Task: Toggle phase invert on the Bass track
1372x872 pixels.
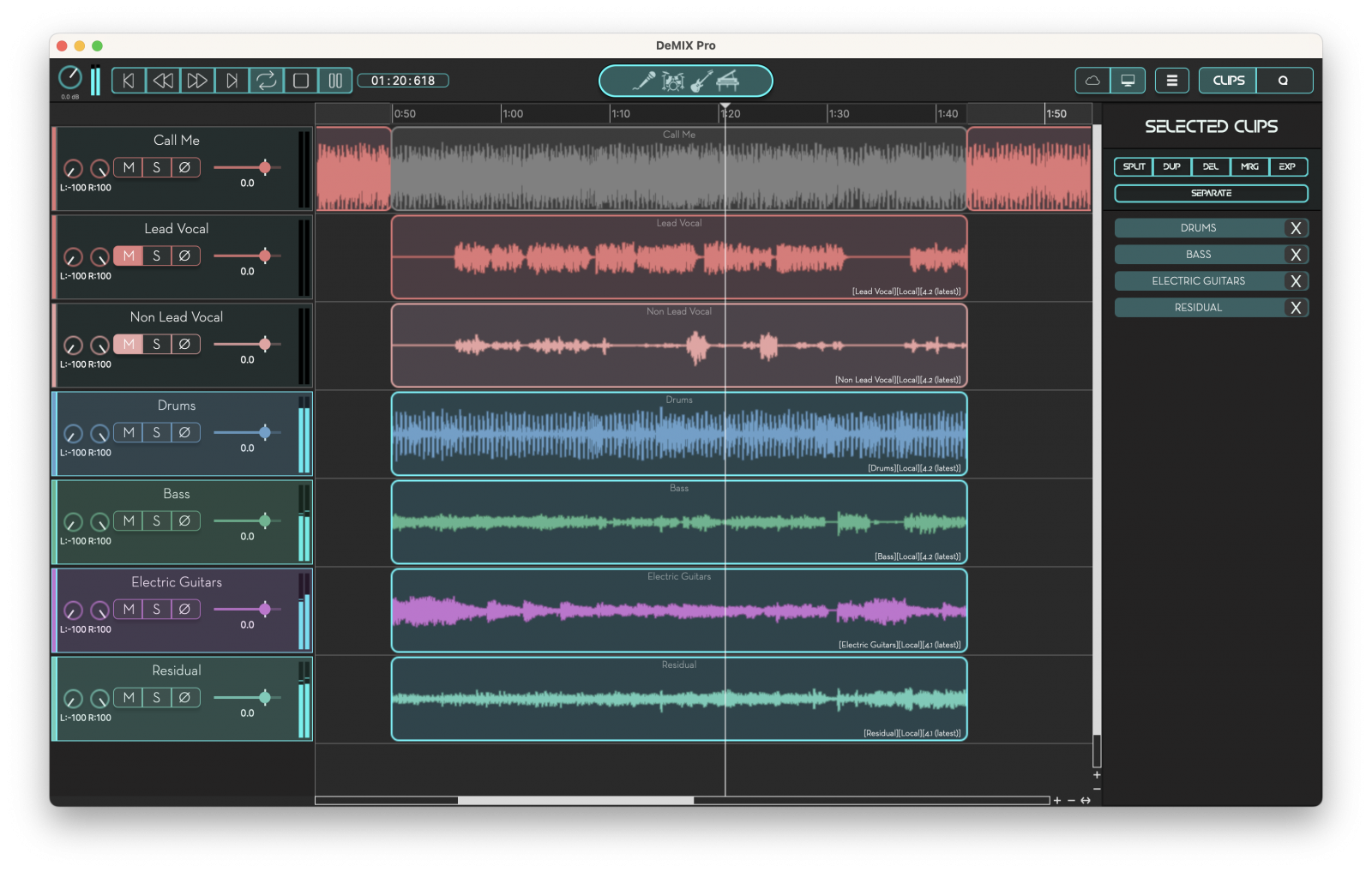Action: point(184,520)
